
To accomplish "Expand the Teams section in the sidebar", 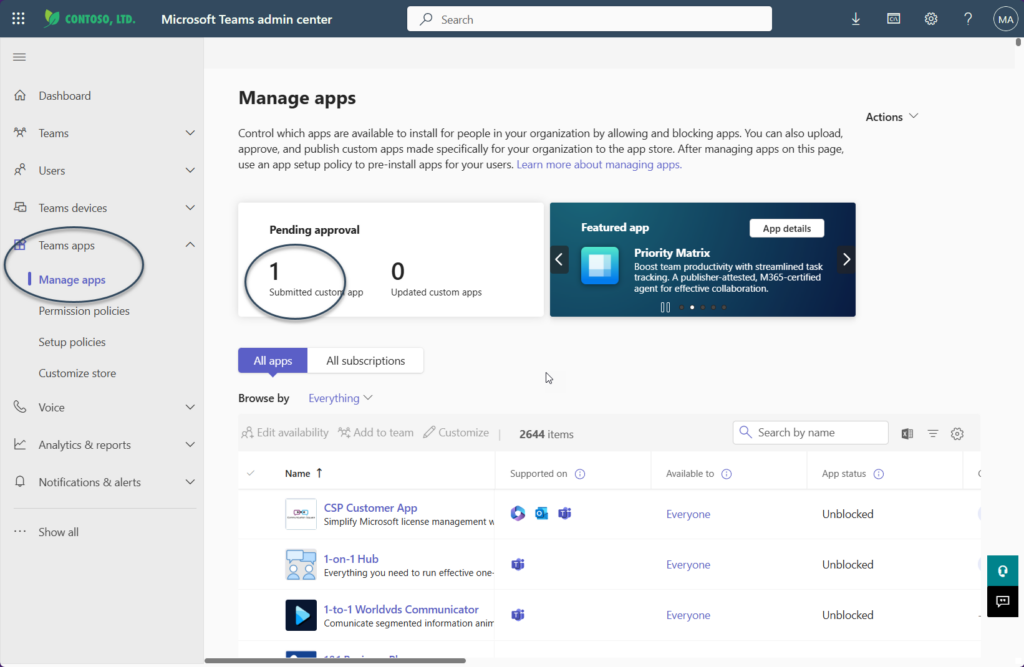I will pyautogui.click(x=190, y=133).
